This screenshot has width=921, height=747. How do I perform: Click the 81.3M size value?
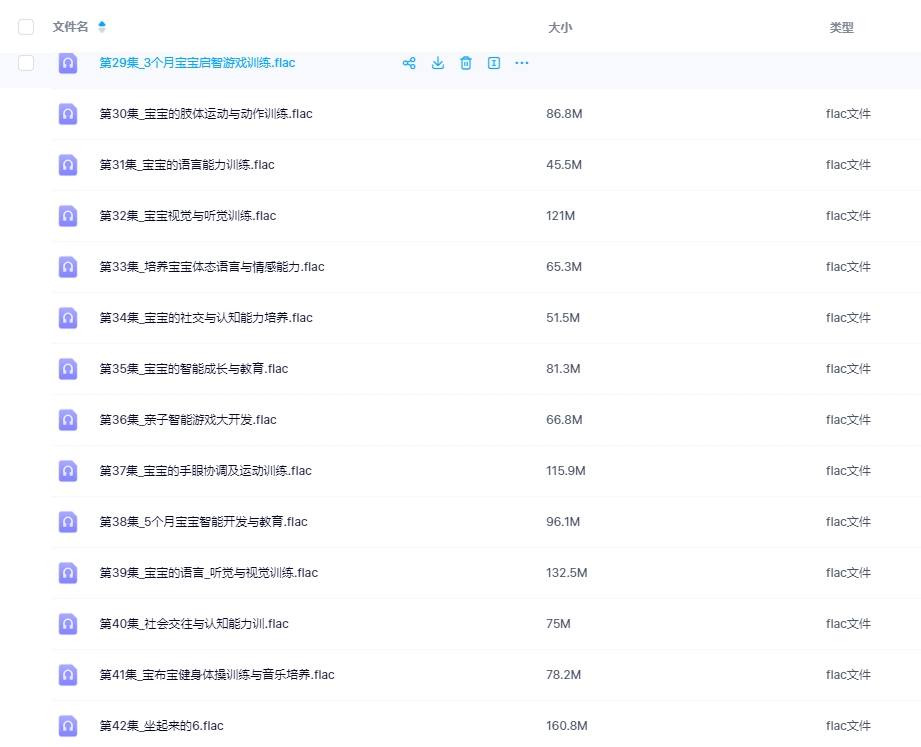[x=563, y=369]
